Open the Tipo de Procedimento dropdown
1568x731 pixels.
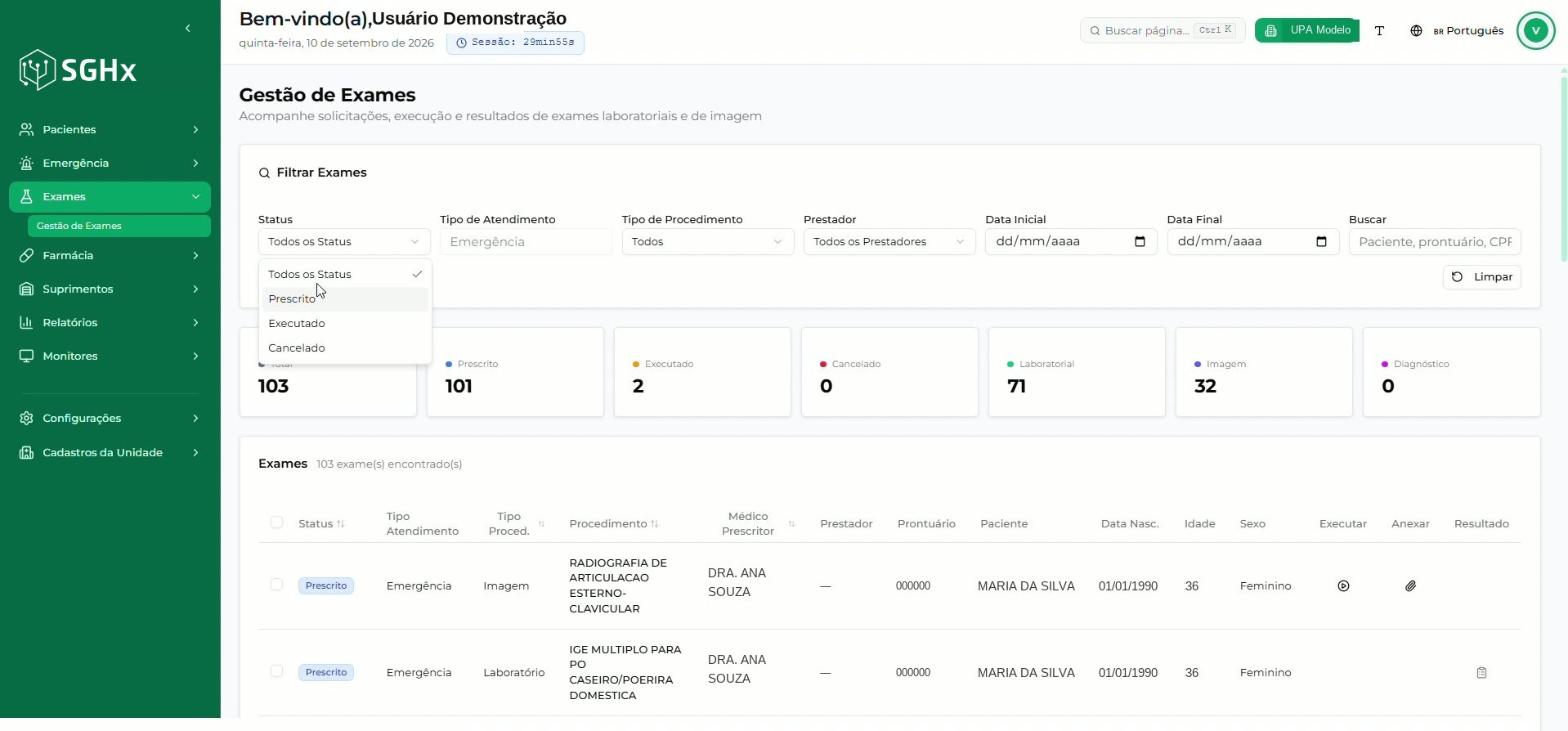coord(708,242)
